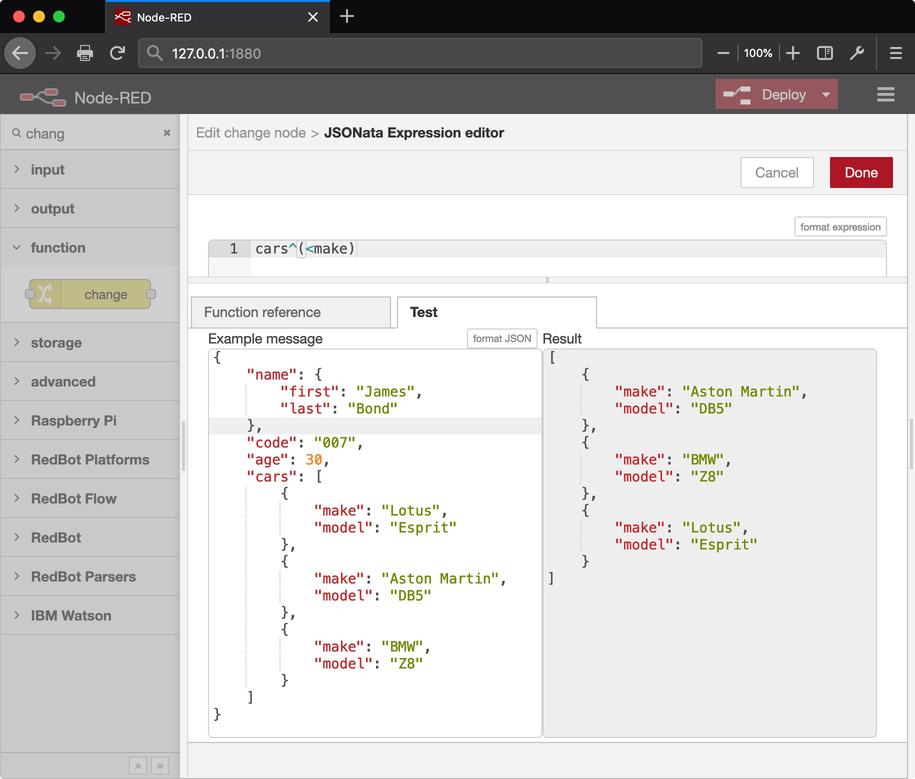Click the red Done button
The width and height of the screenshot is (915, 779).
point(861,173)
